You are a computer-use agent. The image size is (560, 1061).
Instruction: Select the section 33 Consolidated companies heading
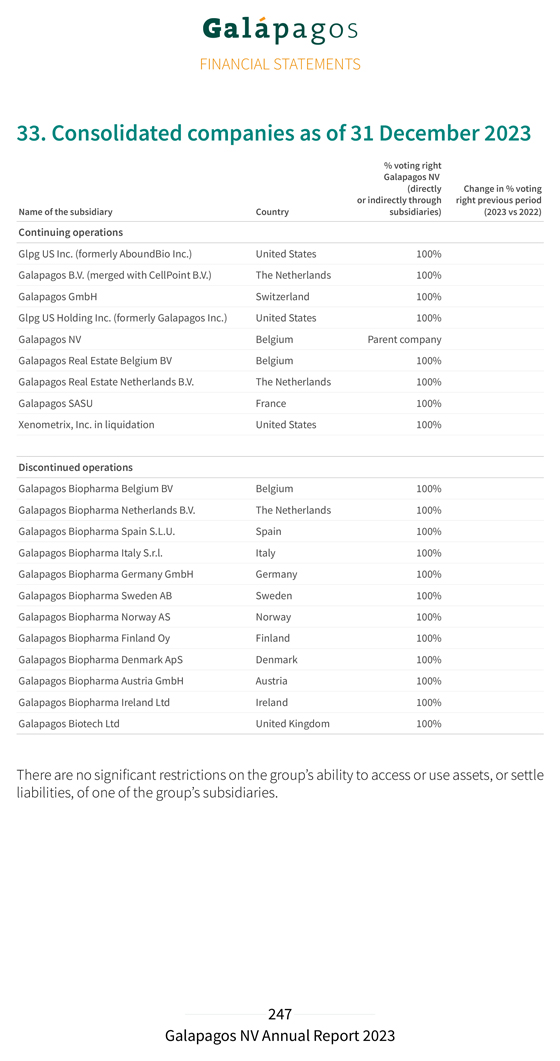click(x=273, y=133)
